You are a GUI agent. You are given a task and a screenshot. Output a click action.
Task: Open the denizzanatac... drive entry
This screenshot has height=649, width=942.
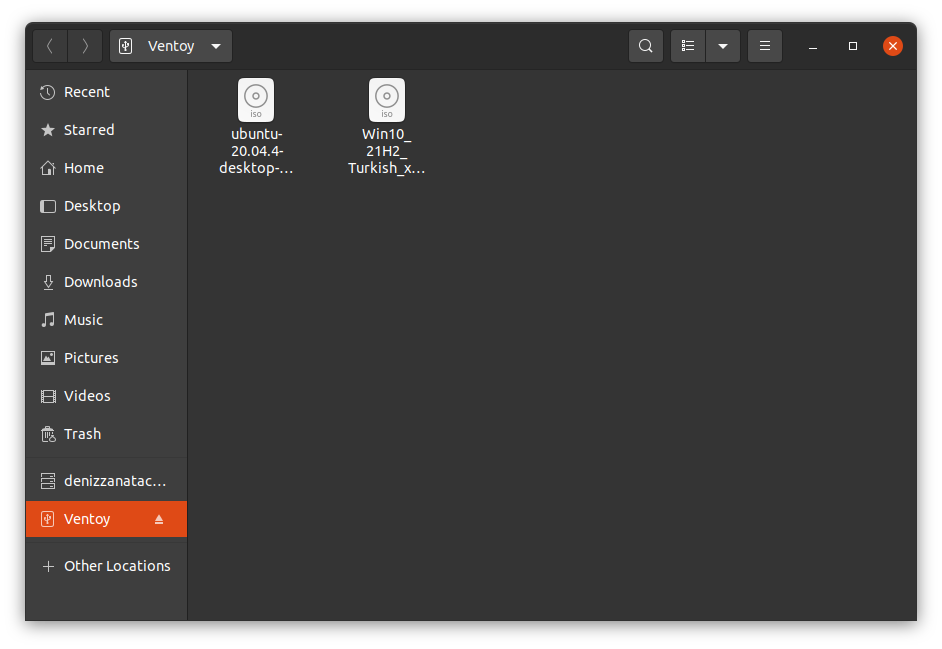pos(106,481)
